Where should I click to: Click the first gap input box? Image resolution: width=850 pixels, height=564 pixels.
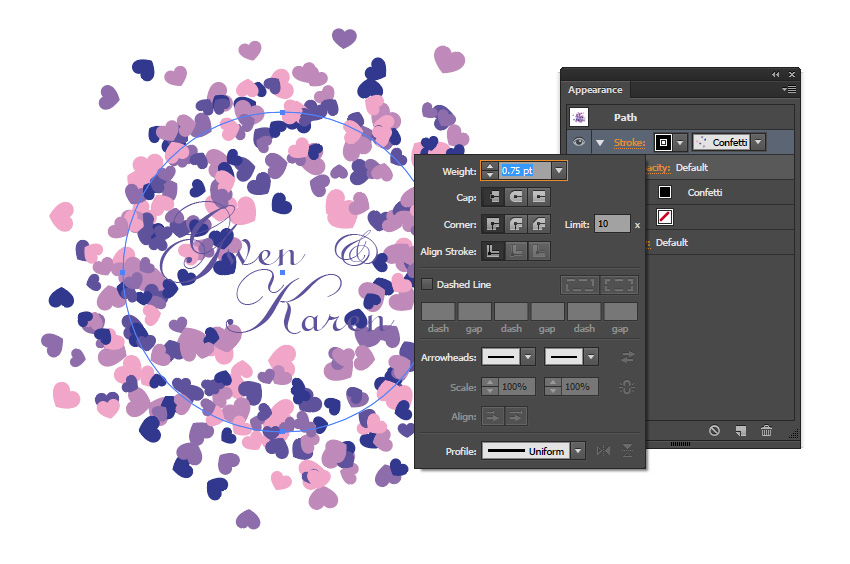coord(474,311)
